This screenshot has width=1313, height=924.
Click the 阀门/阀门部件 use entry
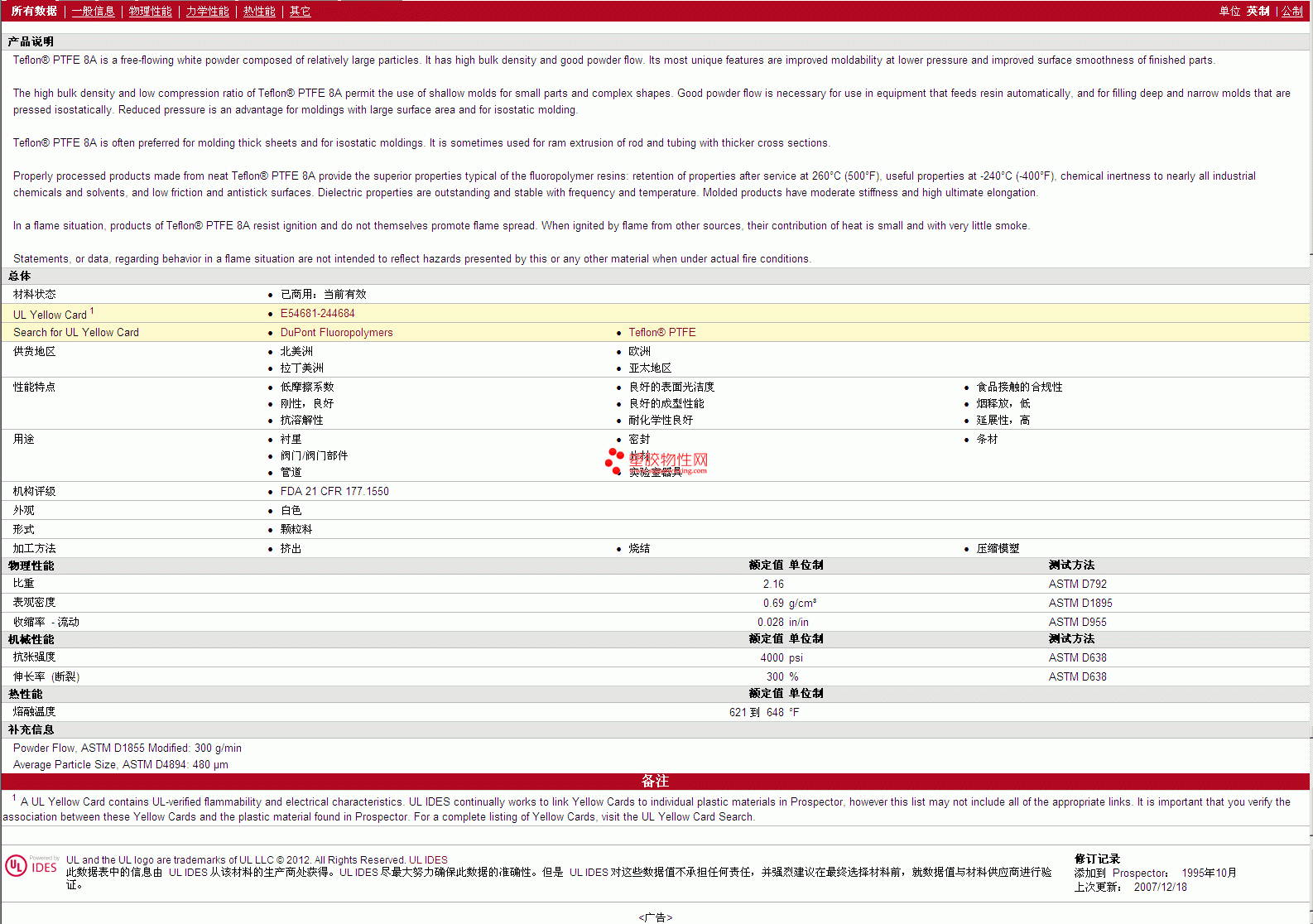315,456
